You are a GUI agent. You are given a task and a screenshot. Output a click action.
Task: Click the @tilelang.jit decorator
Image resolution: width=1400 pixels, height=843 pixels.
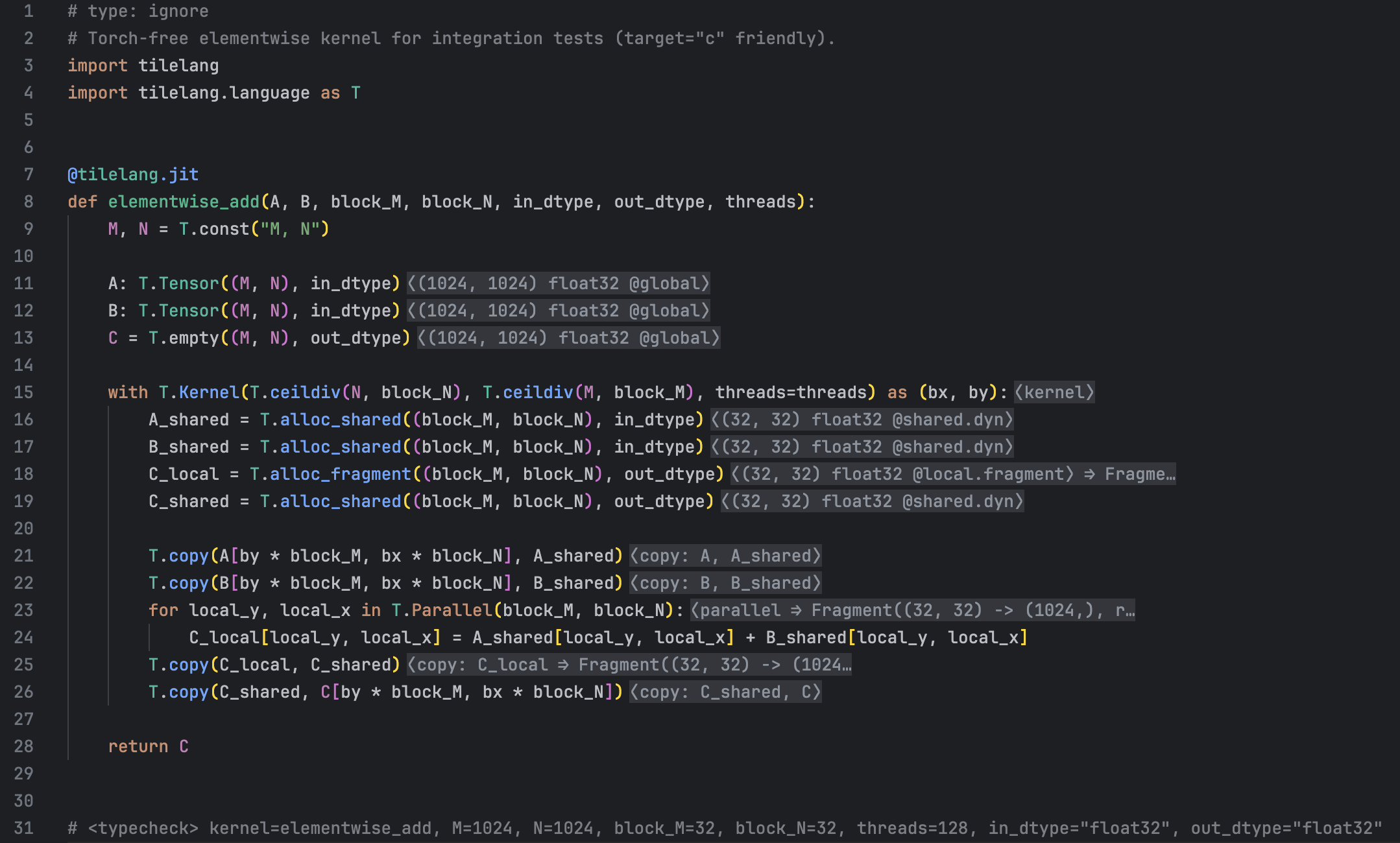(133, 174)
